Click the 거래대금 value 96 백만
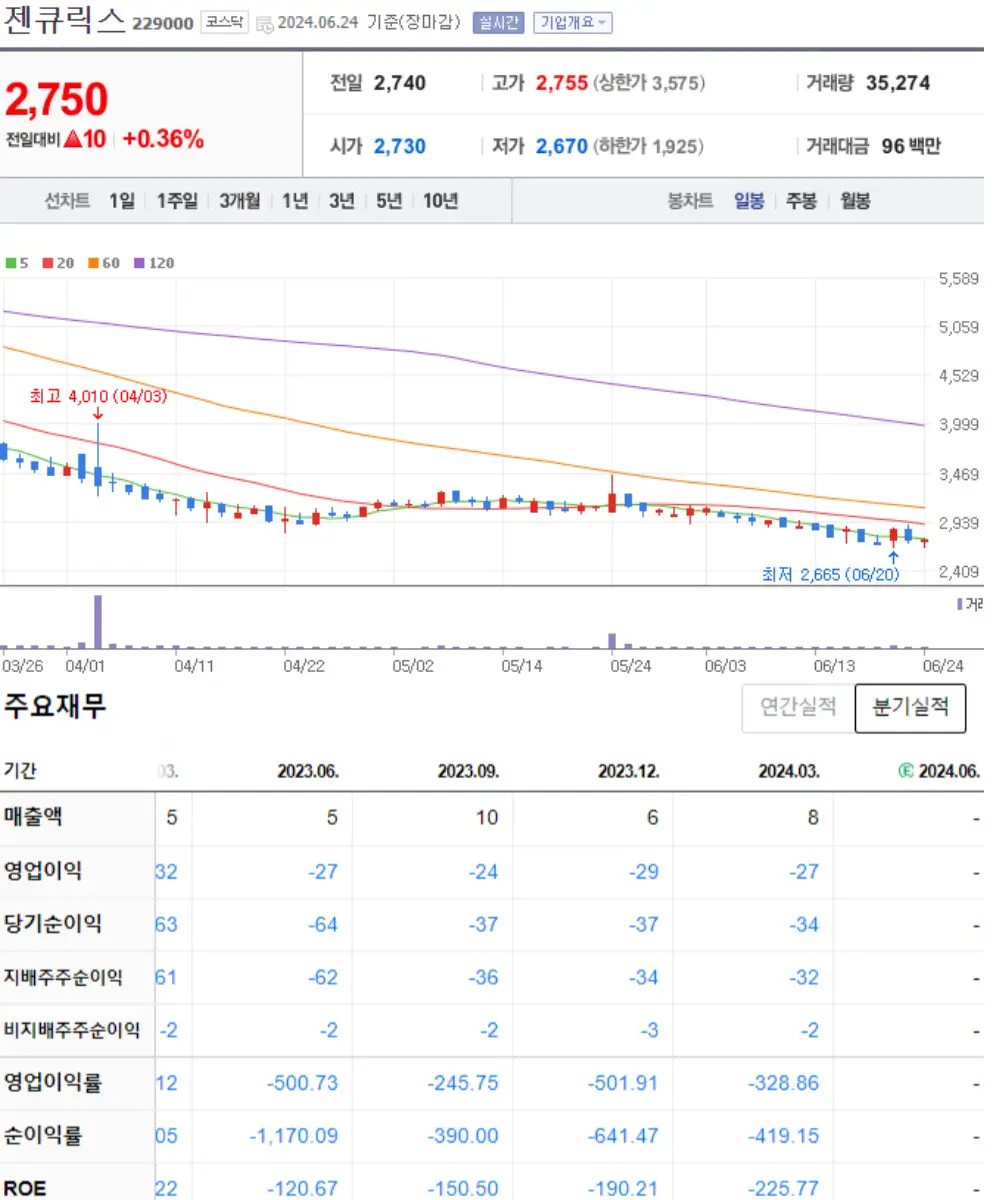1000x1200 pixels. click(x=911, y=146)
